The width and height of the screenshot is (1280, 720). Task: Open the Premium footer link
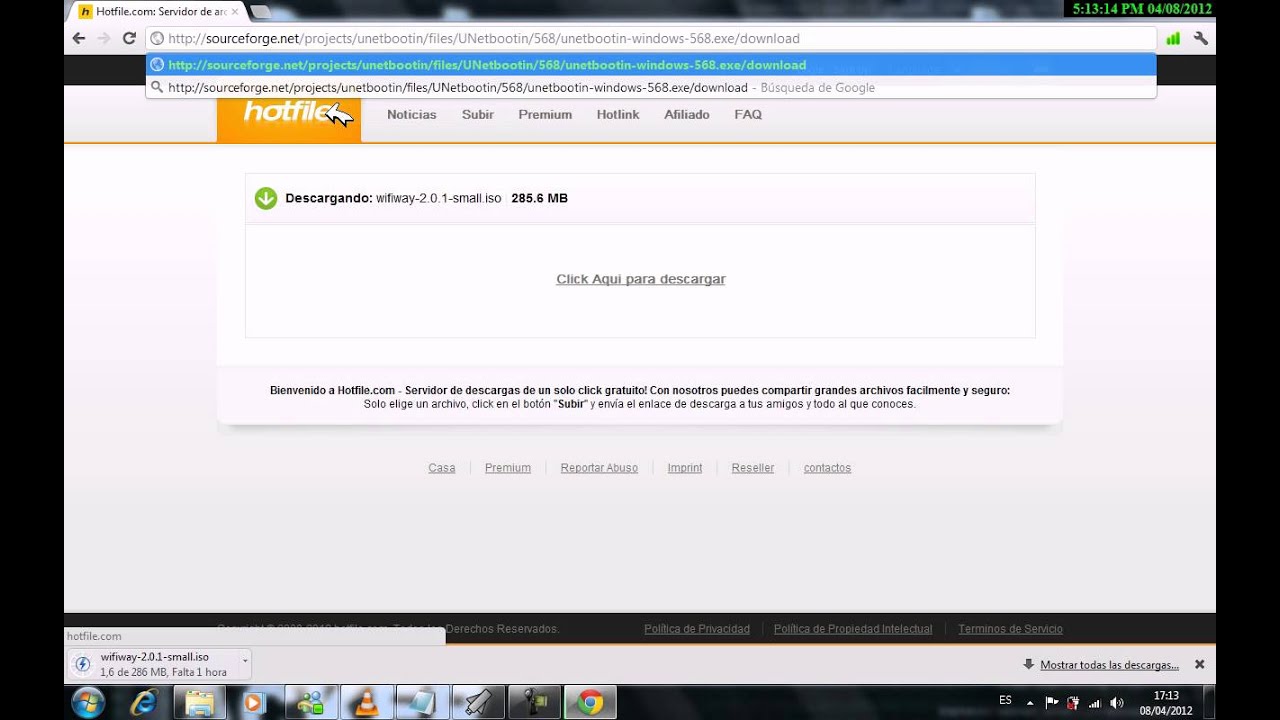point(508,467)
